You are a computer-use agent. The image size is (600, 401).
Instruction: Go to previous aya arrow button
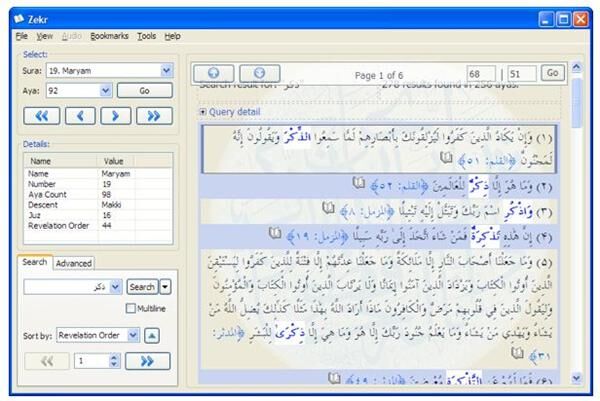point(80,116)
